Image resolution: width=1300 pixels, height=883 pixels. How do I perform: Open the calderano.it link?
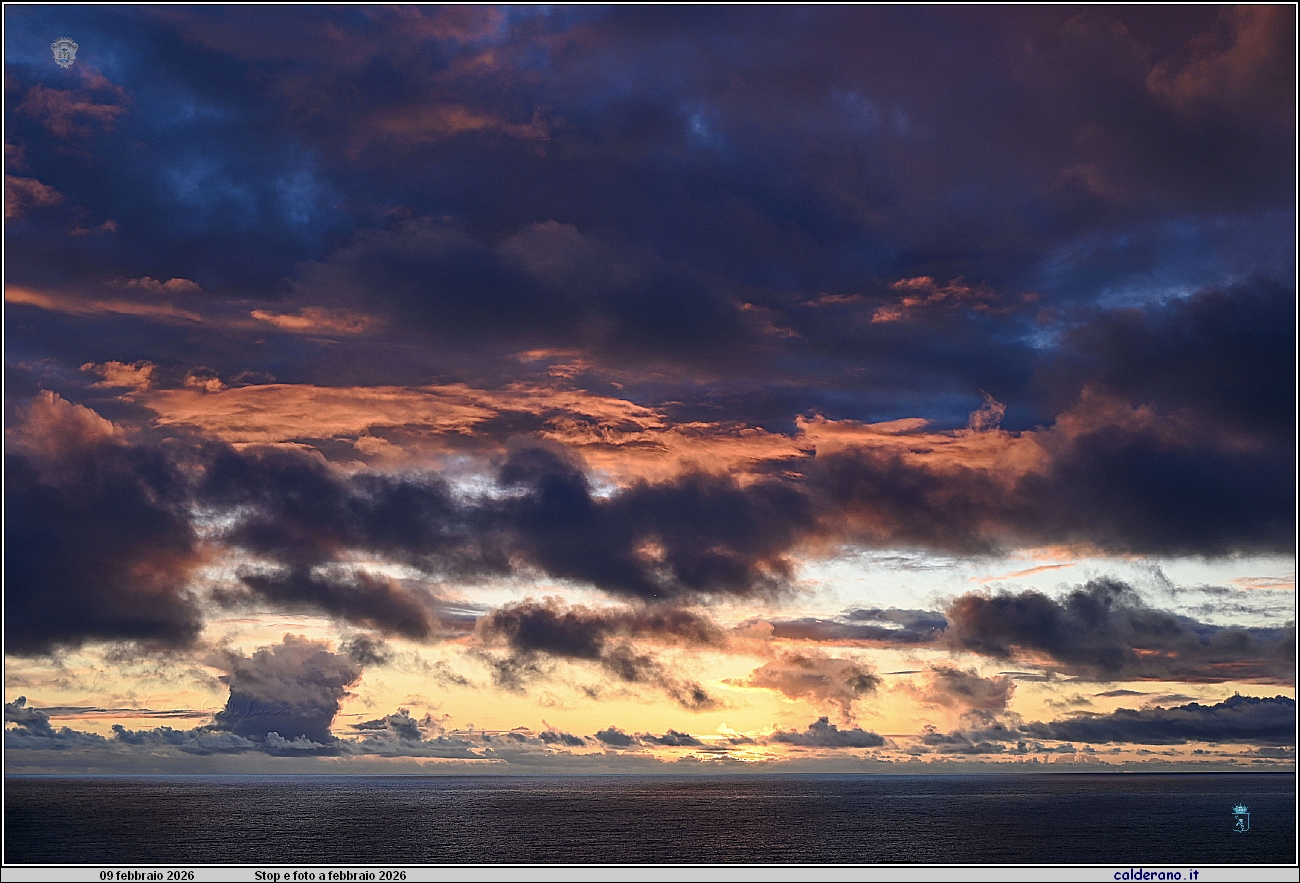pos(1156,875)
